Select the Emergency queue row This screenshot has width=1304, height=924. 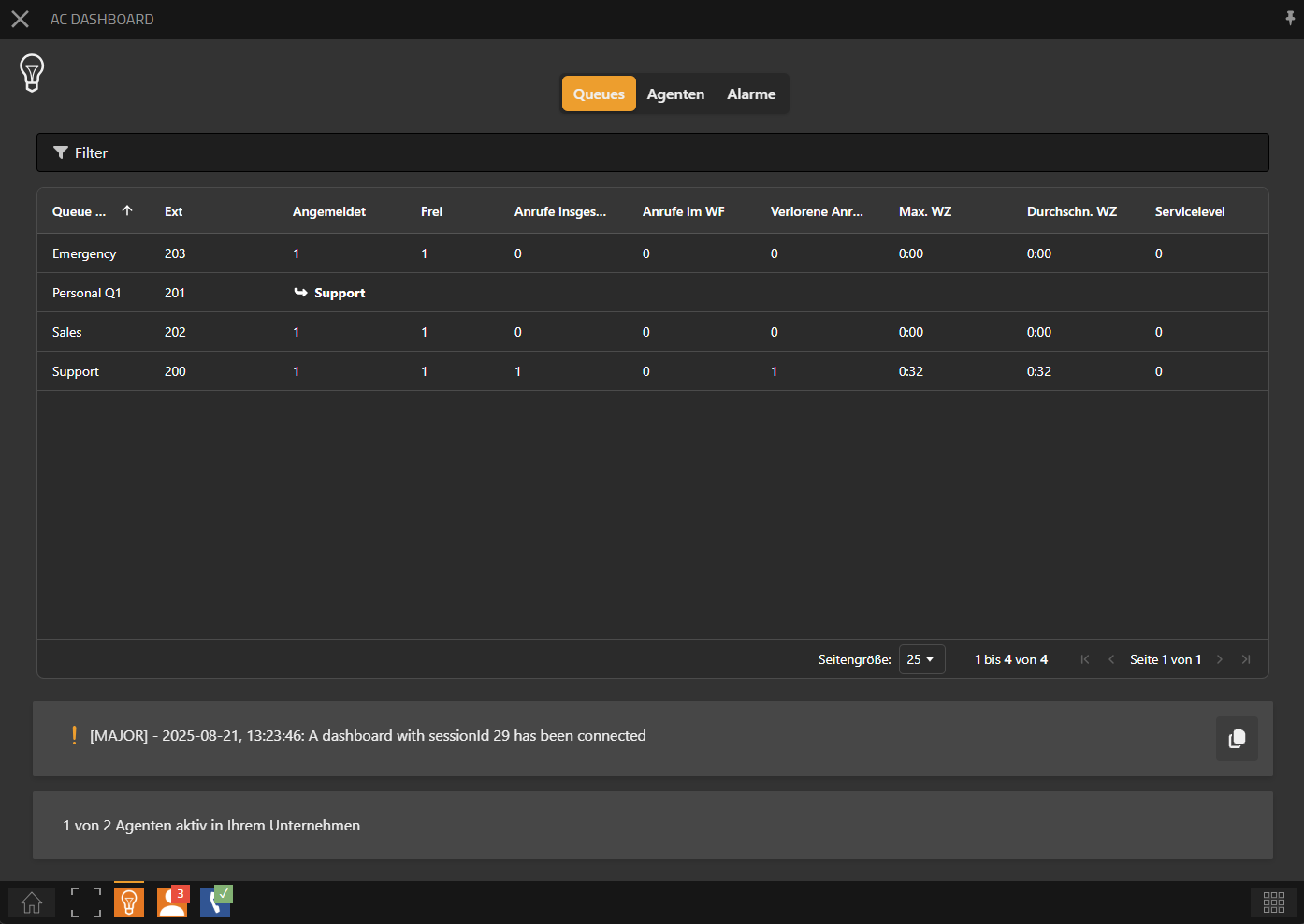point(84,253)
